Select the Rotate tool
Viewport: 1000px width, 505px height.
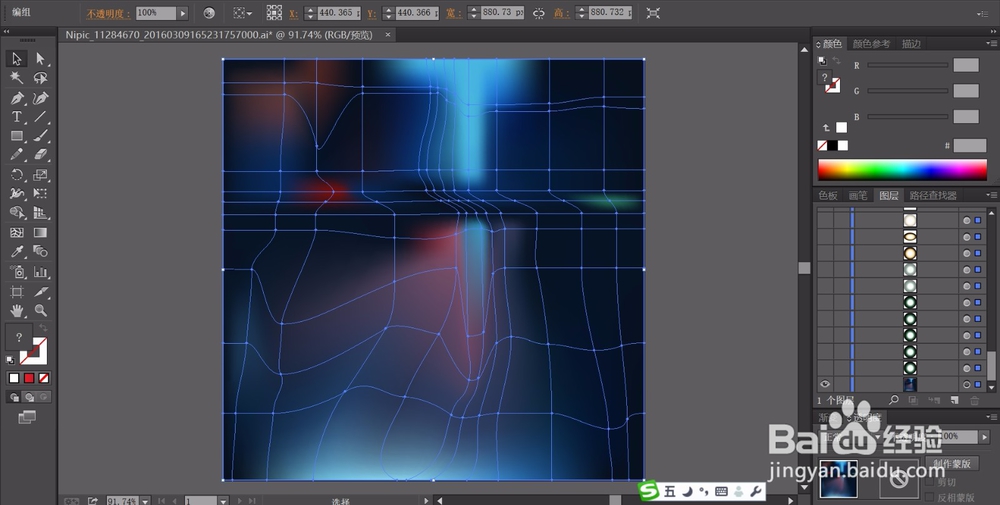(x=17, y=175)
